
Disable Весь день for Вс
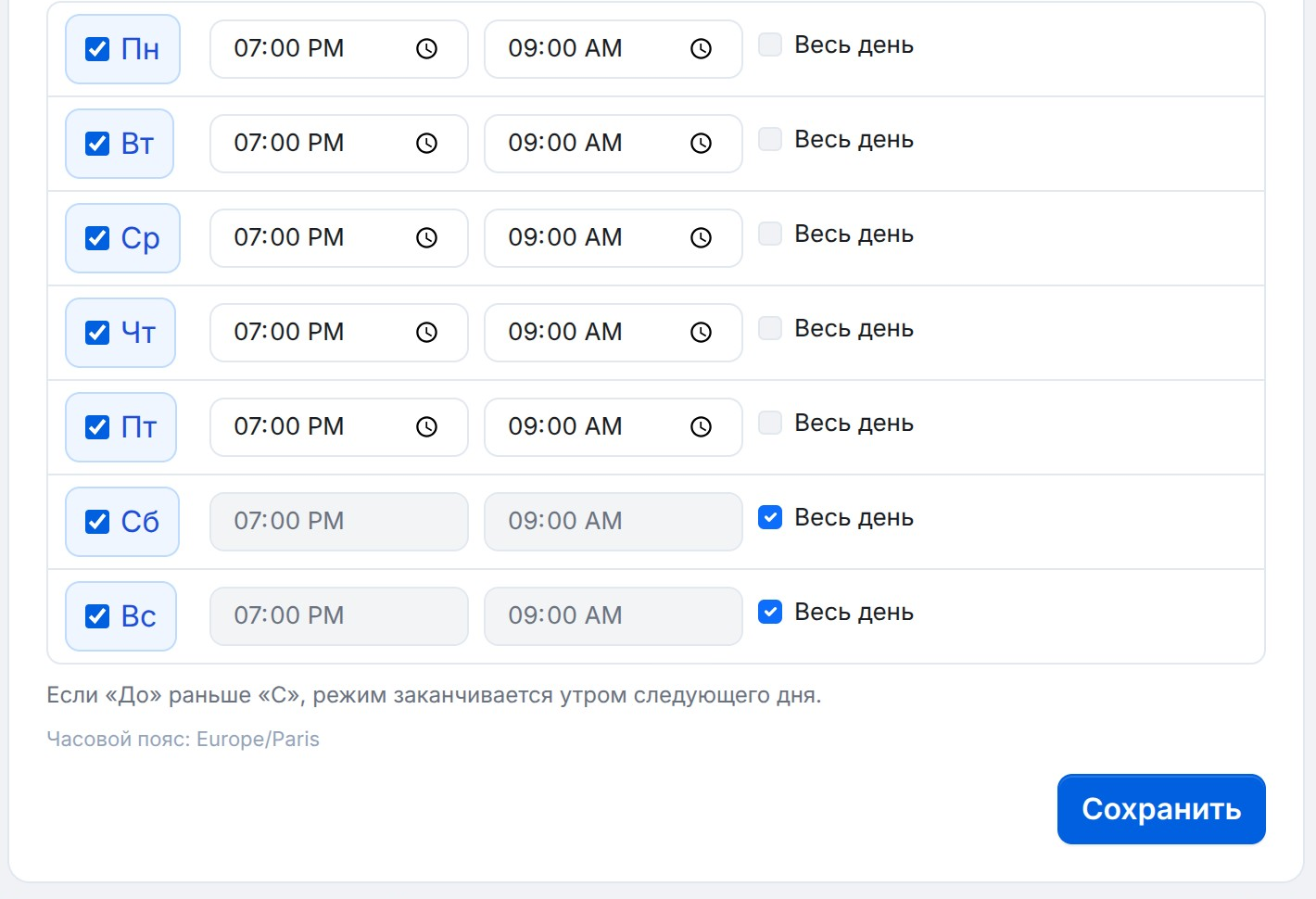click(770, 612)
